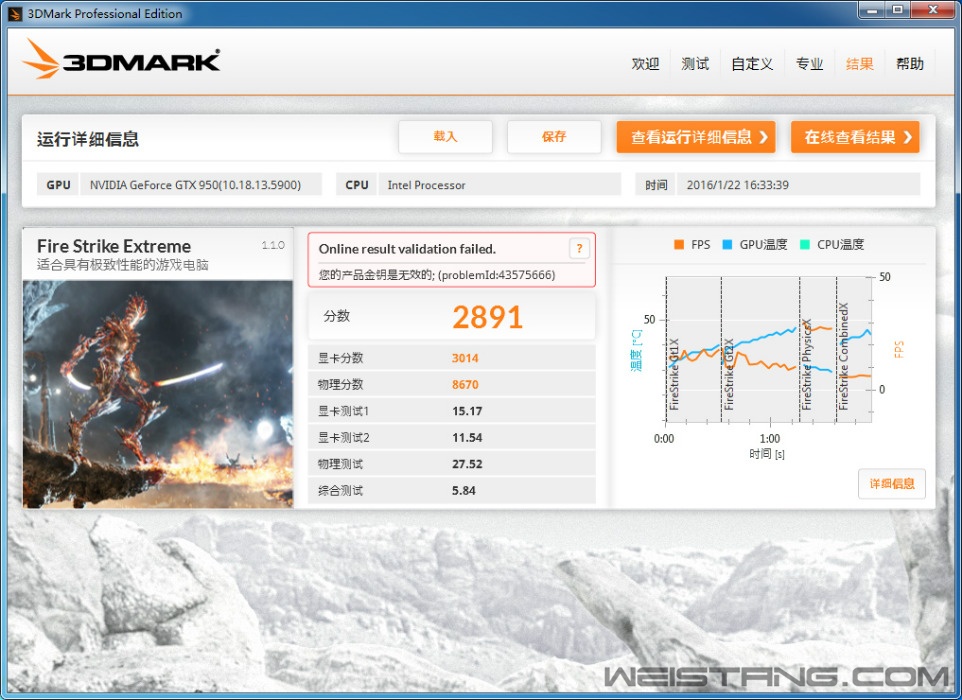Click 综合测试 value 5.84
This screenshot has width=962, height=700.
pyautogui.click(x=464, y=490)
